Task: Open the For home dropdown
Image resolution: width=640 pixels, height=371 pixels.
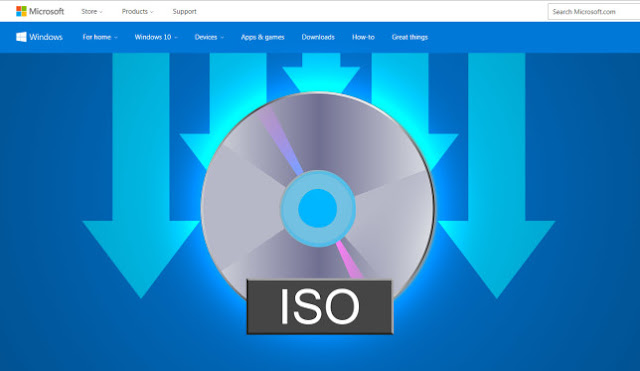Action: tap(100, 37)
